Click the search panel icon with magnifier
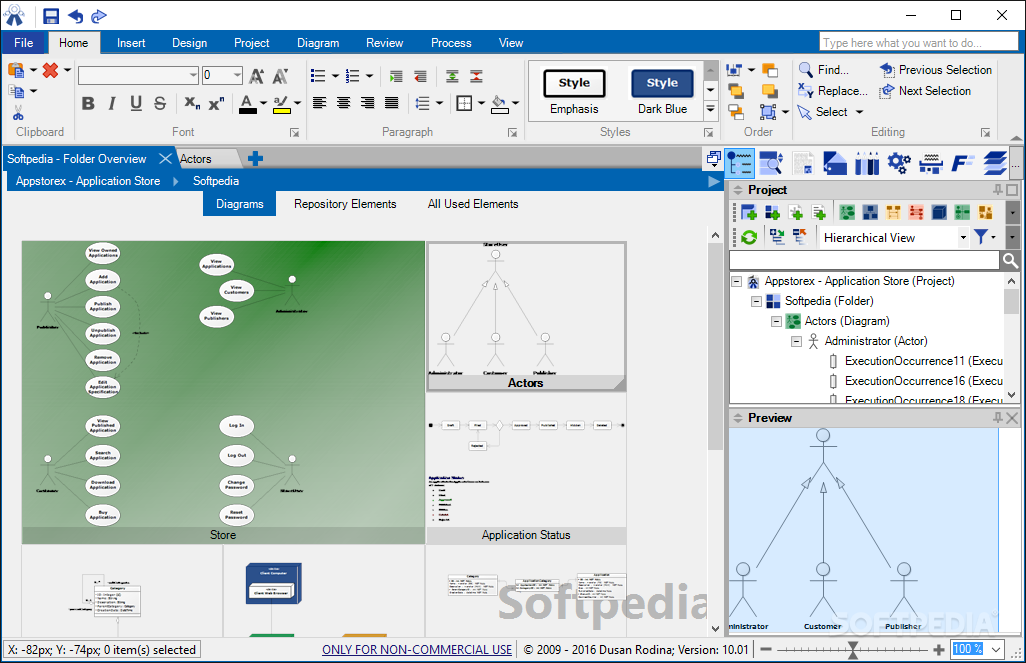The height and width of the screenshot is (663, 1026). coord(771,162)
